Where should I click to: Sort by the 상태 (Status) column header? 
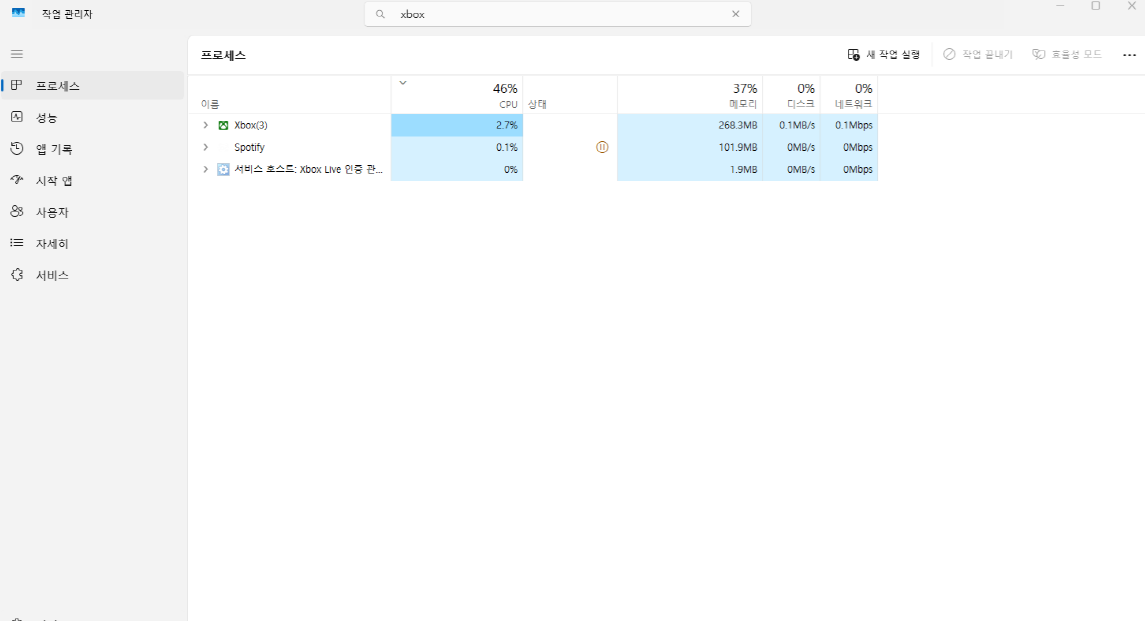pyautogui.click(x=570, y=95)
